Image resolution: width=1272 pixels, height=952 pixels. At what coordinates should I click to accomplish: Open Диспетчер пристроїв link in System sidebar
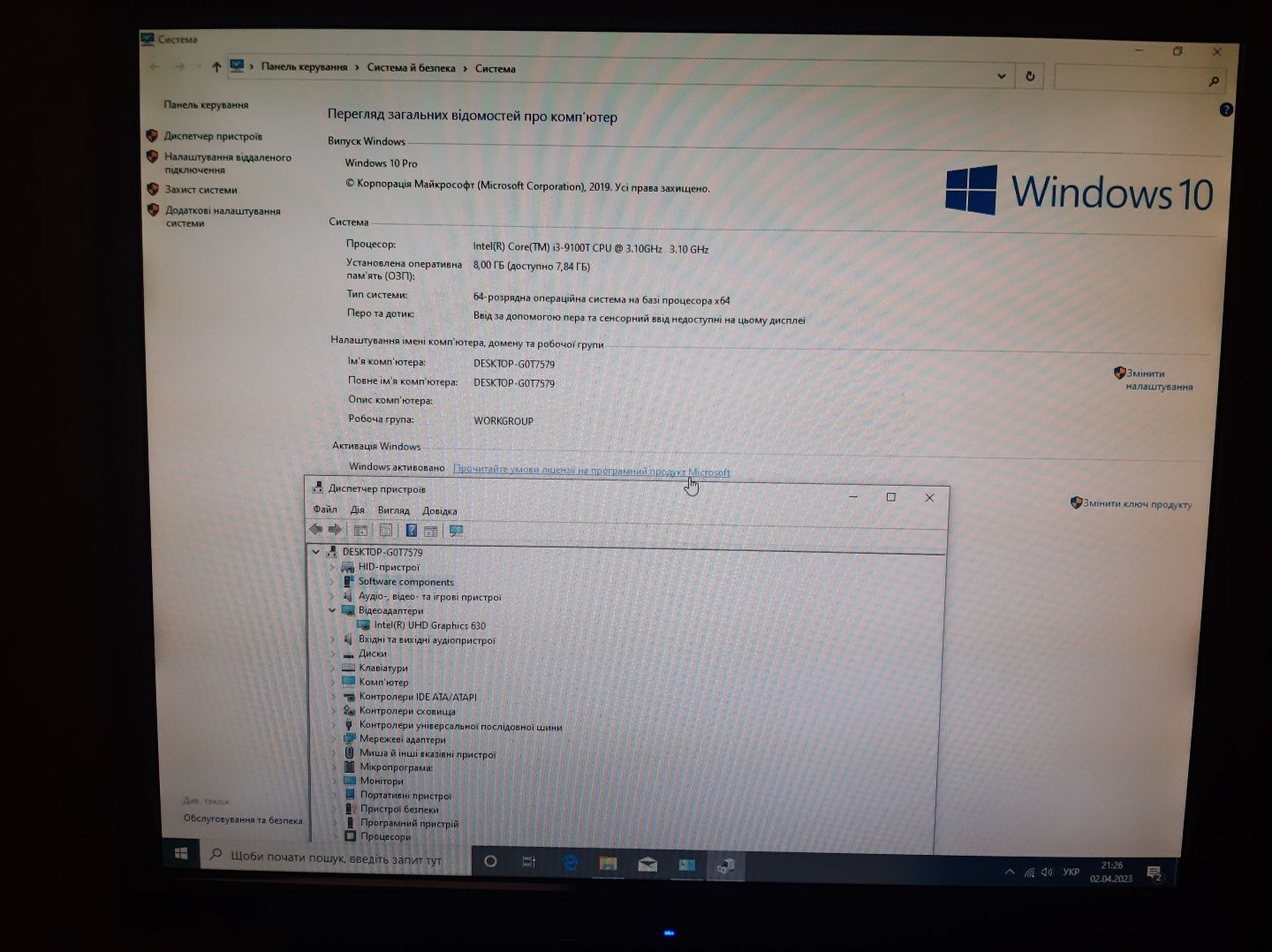tap(213, 136)
